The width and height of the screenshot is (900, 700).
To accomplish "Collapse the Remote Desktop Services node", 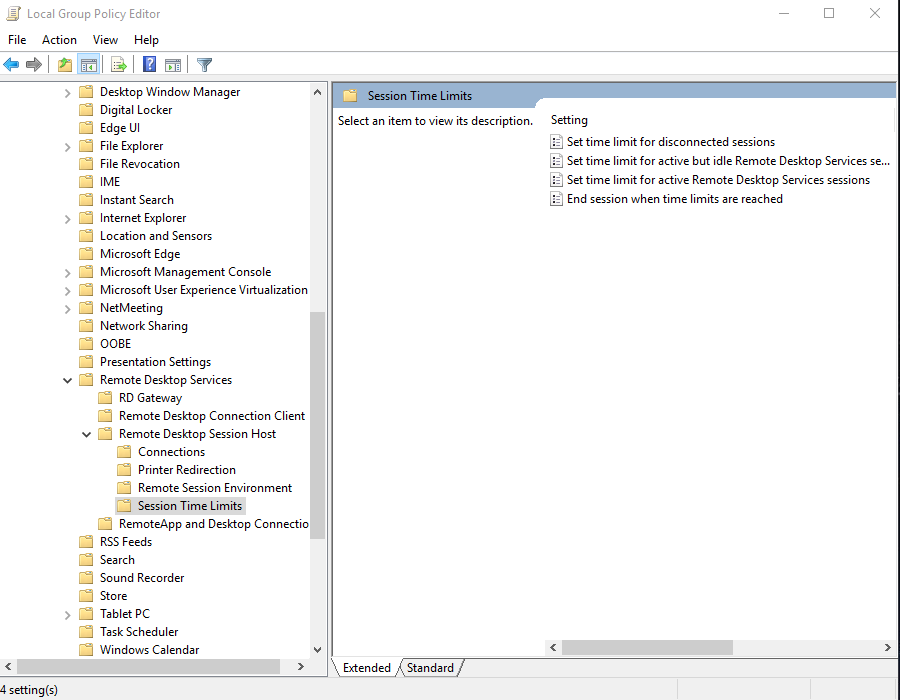I will [x=67, y=380].
